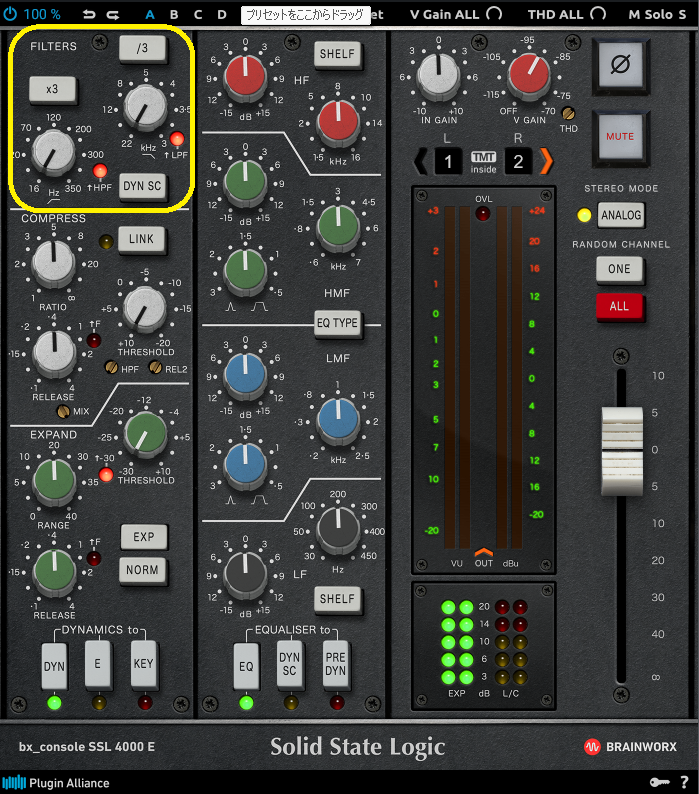Select settings slot C
This screenshot has width=699, height=794.
coord(198,14)
